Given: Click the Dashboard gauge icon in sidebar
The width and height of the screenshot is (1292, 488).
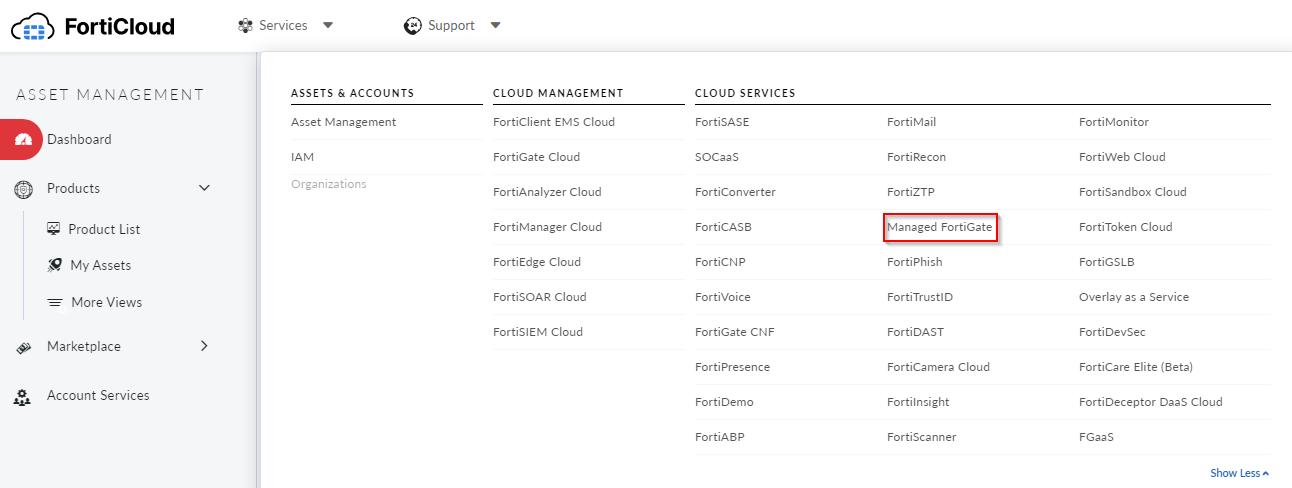Looking at the screenshot, I should click(x=25, y=140).
